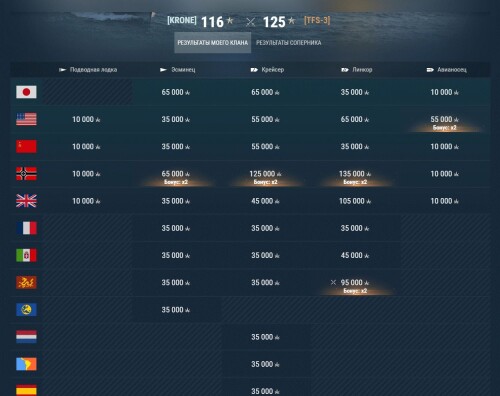
Task: Switch to the Результаты соперника tab
Action: tap(289, 43)
